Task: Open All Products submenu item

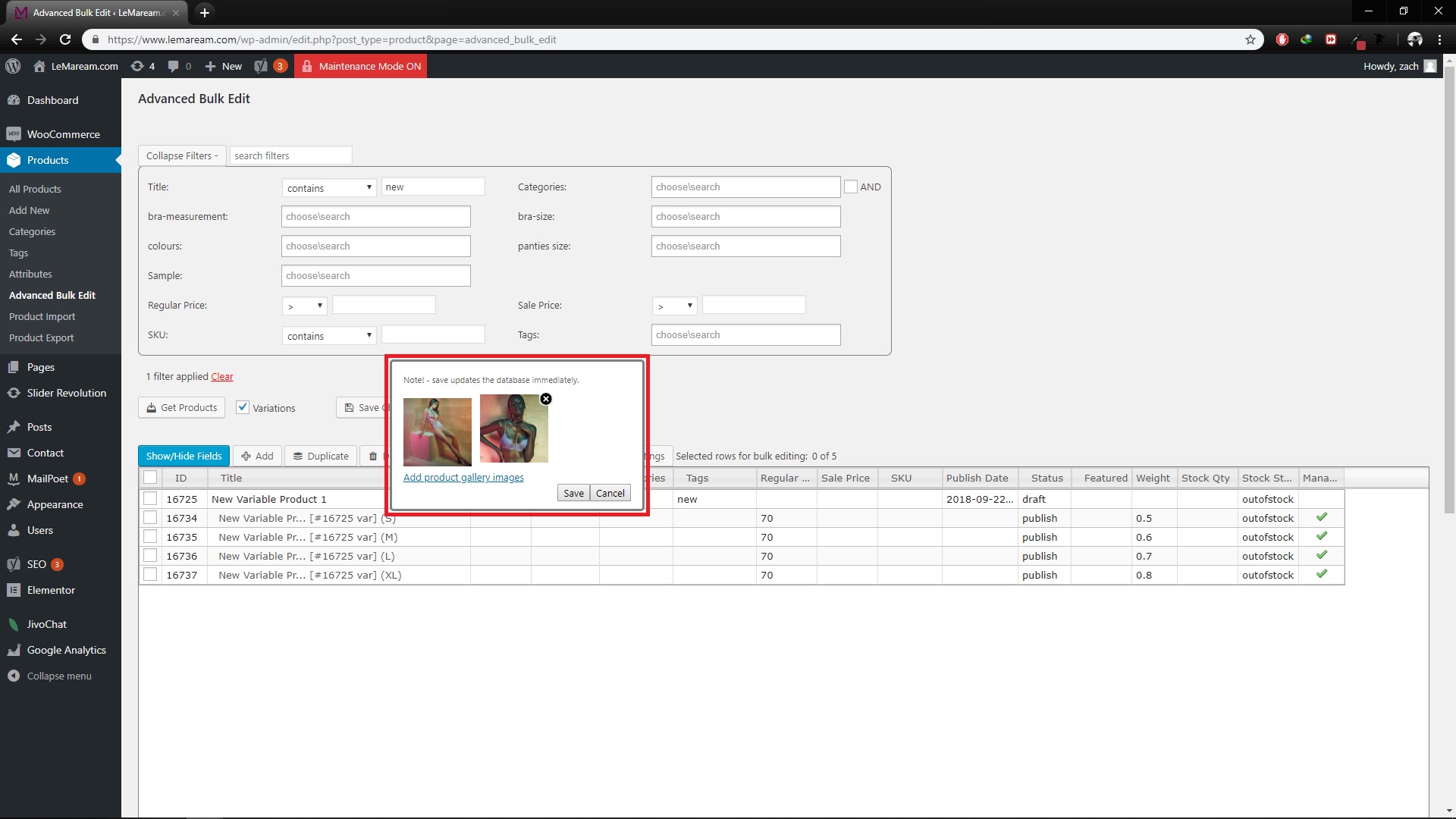Action: click(35, 189)
